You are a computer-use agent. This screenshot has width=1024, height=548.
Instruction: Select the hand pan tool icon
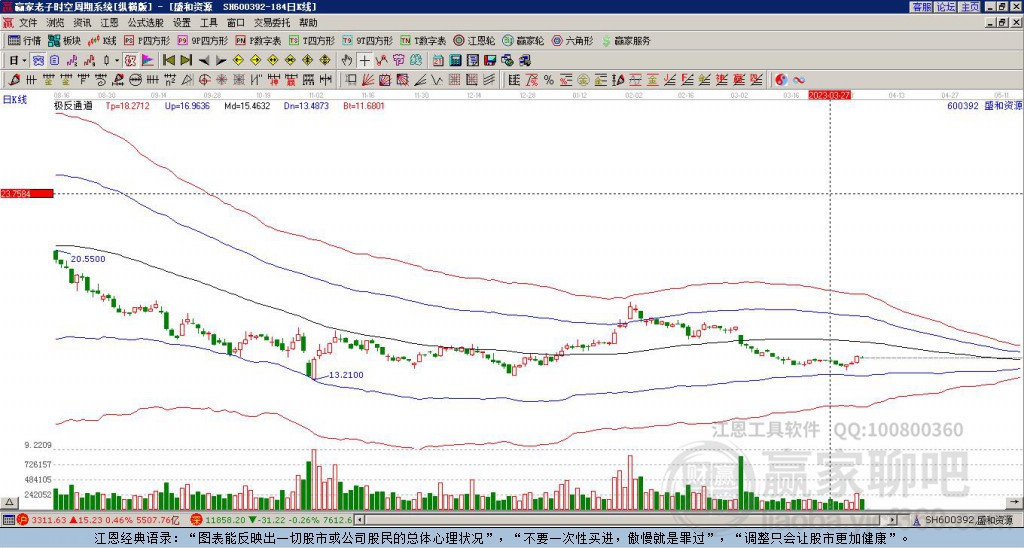pos(346,60)
